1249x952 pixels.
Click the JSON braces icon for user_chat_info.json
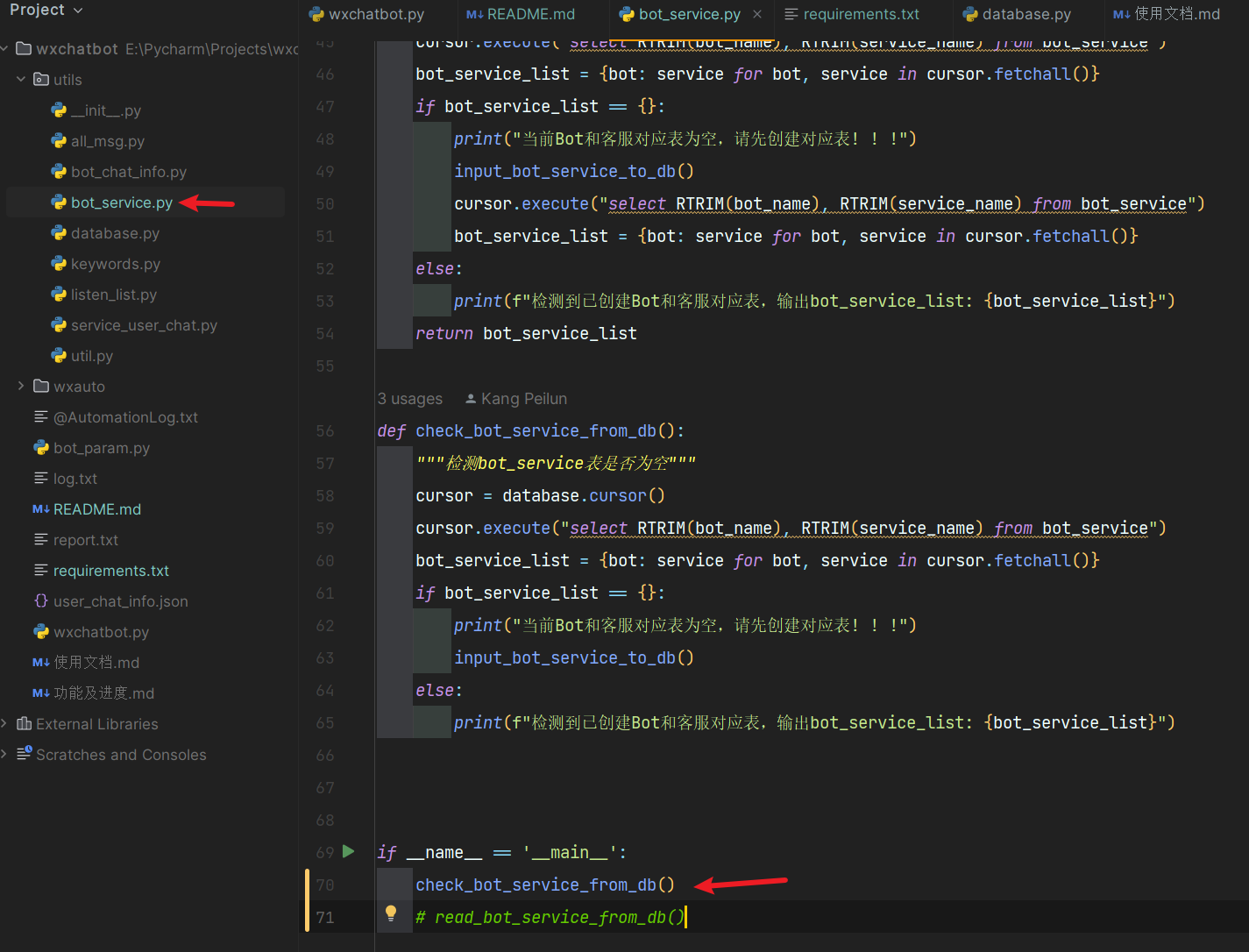tap(41, 600)
